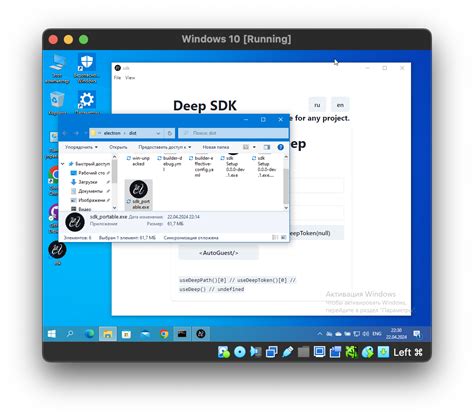Switch language with the ru toggle

tap(317, 105)
